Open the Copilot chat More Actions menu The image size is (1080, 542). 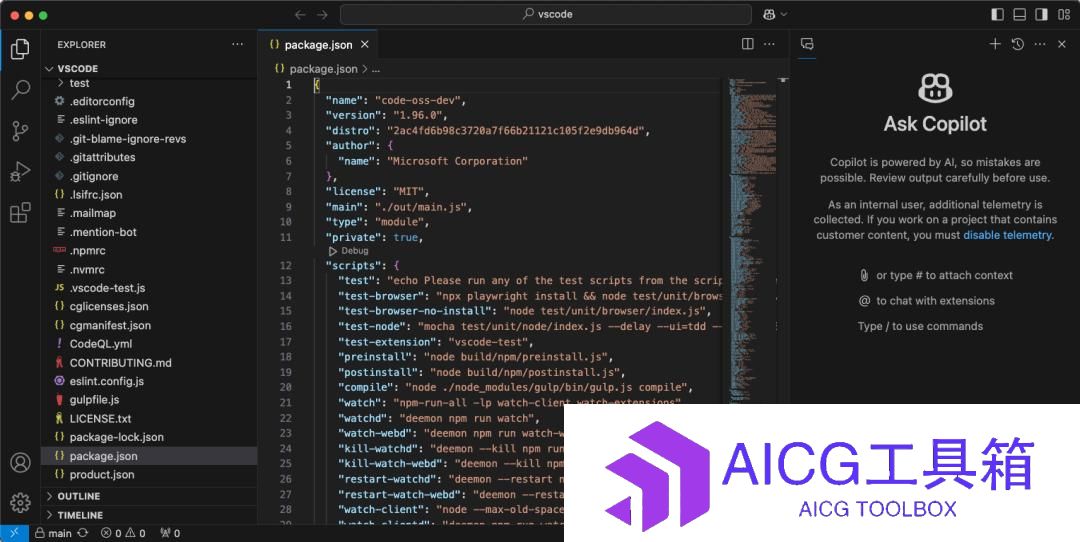point(1040,44)
